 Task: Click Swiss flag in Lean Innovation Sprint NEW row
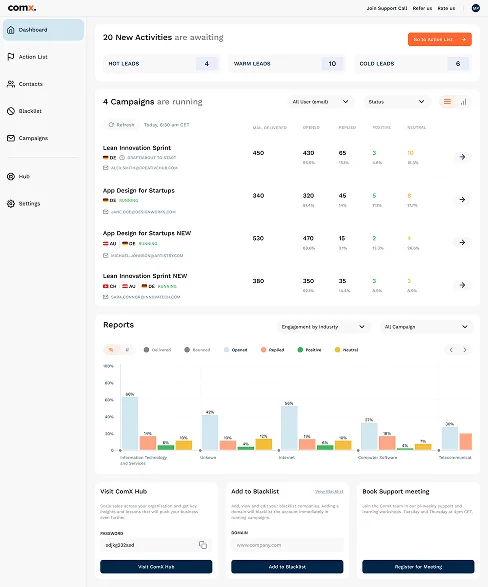[106, 286]
